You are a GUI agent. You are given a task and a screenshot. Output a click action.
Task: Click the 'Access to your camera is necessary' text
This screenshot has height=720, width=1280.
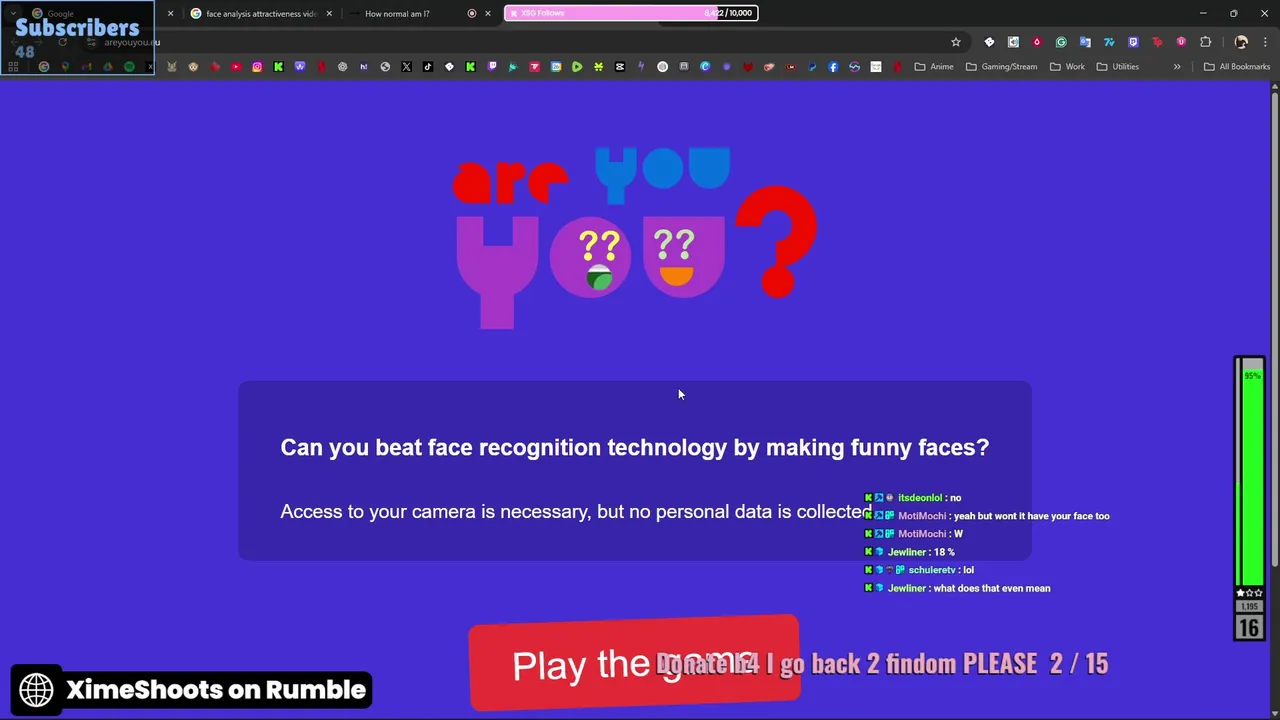[x=576, y=511]
